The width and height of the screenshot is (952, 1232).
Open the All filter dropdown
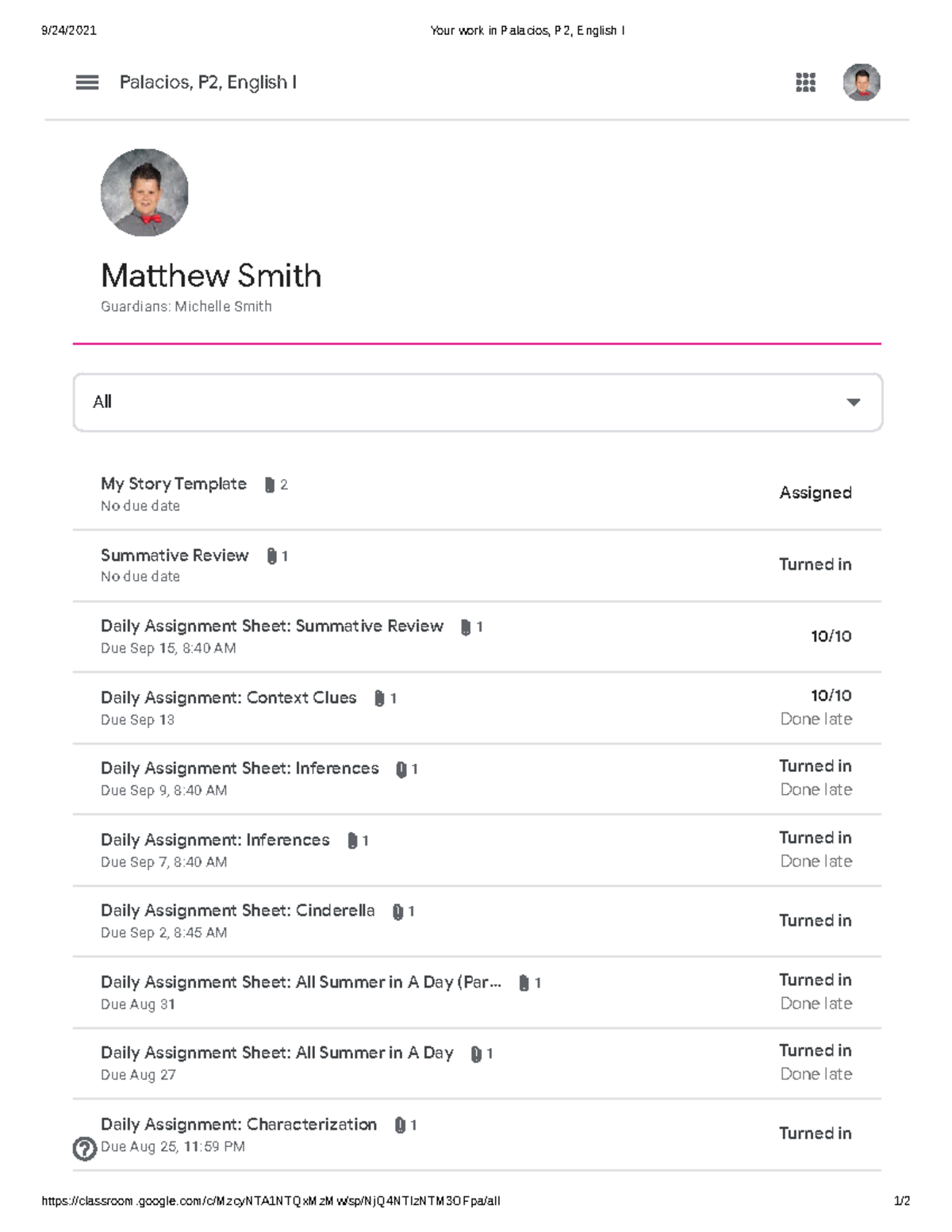[x=477, y=402]
